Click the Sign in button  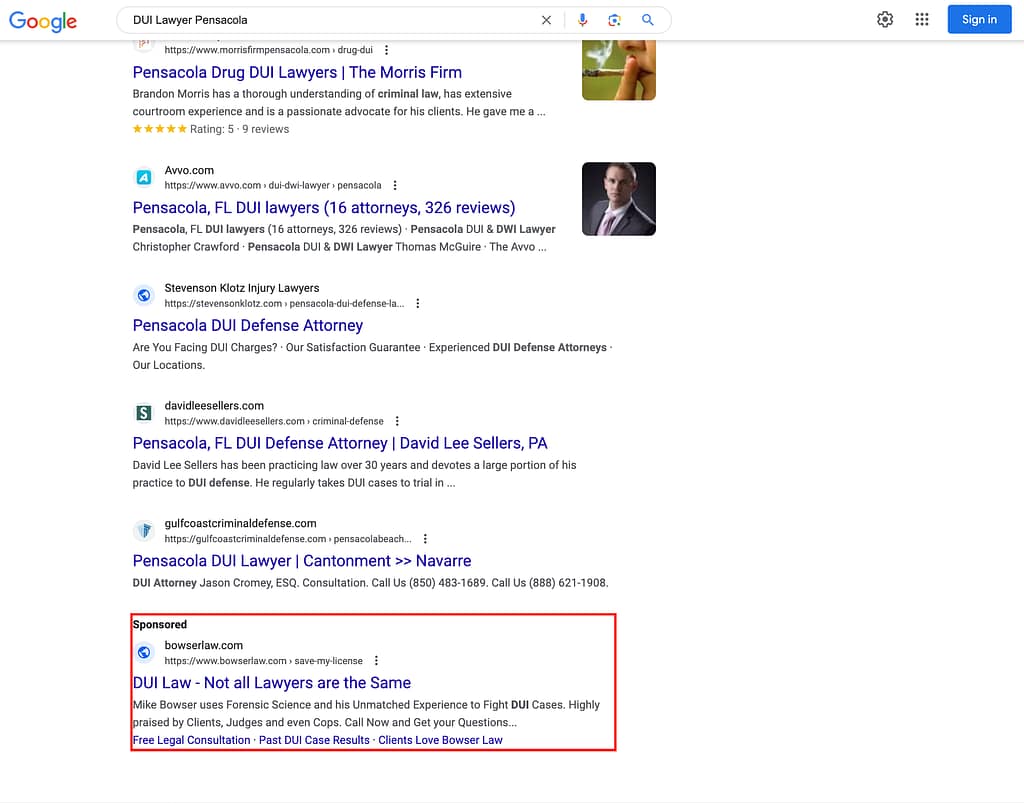pyautogui.click(x=979, y=20)
